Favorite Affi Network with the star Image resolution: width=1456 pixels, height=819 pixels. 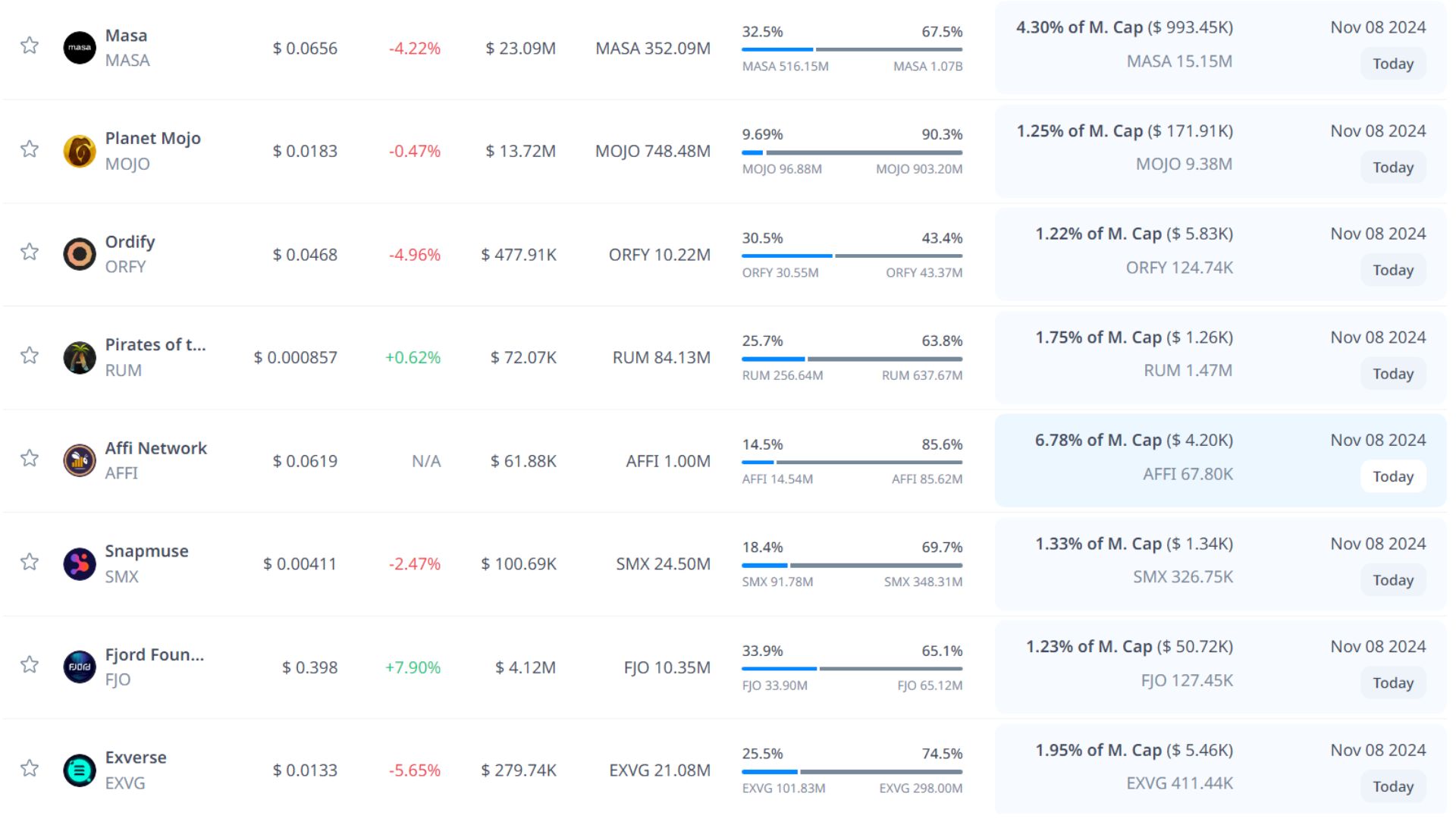pyautogui.click(x=30, y=458)
